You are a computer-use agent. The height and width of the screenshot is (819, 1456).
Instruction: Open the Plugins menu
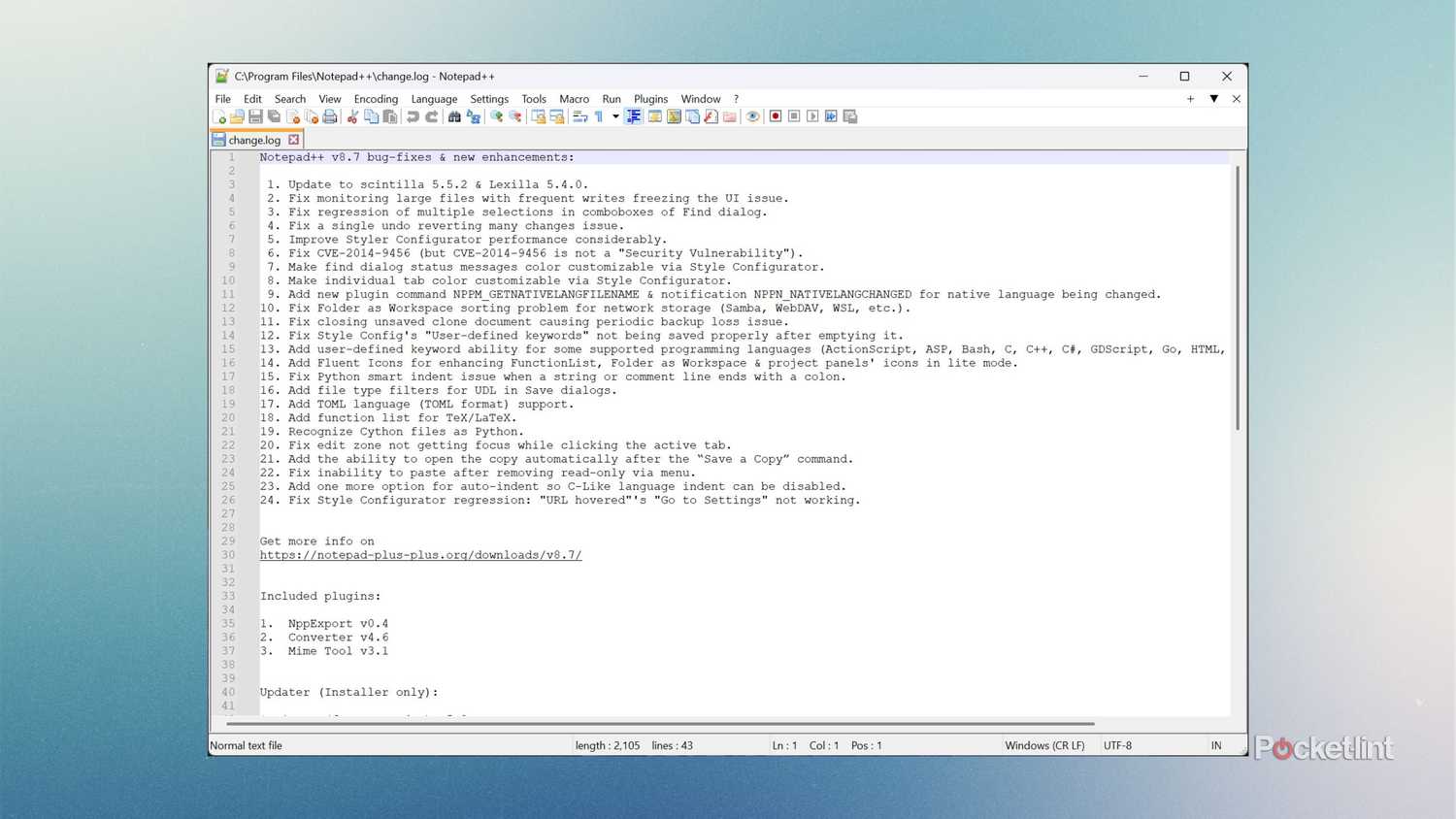coord(651,99)
